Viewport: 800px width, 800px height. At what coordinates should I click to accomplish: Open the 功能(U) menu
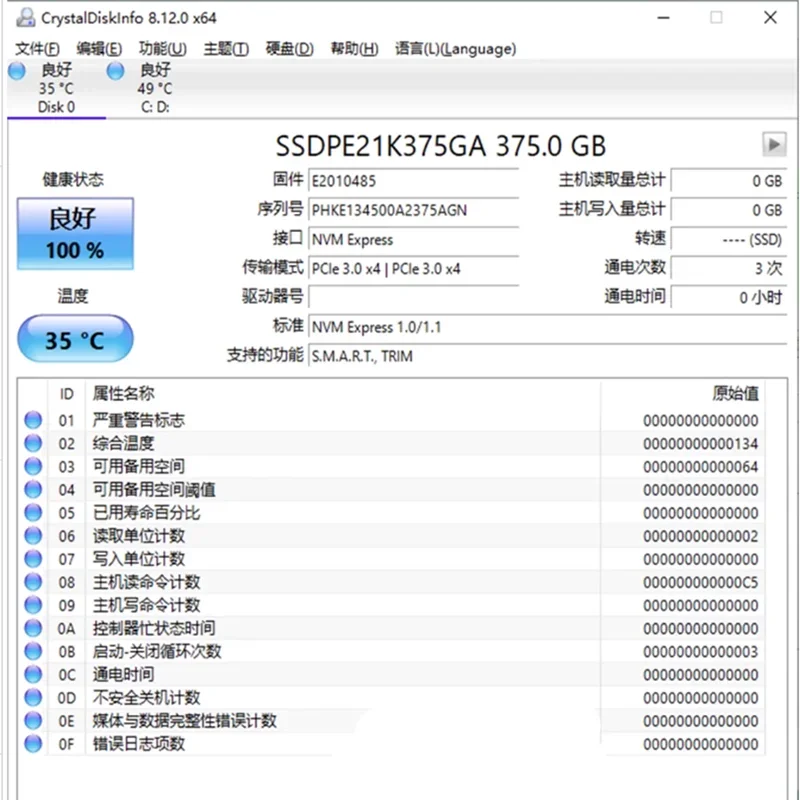pyautogui.click(x=162, y=48)
